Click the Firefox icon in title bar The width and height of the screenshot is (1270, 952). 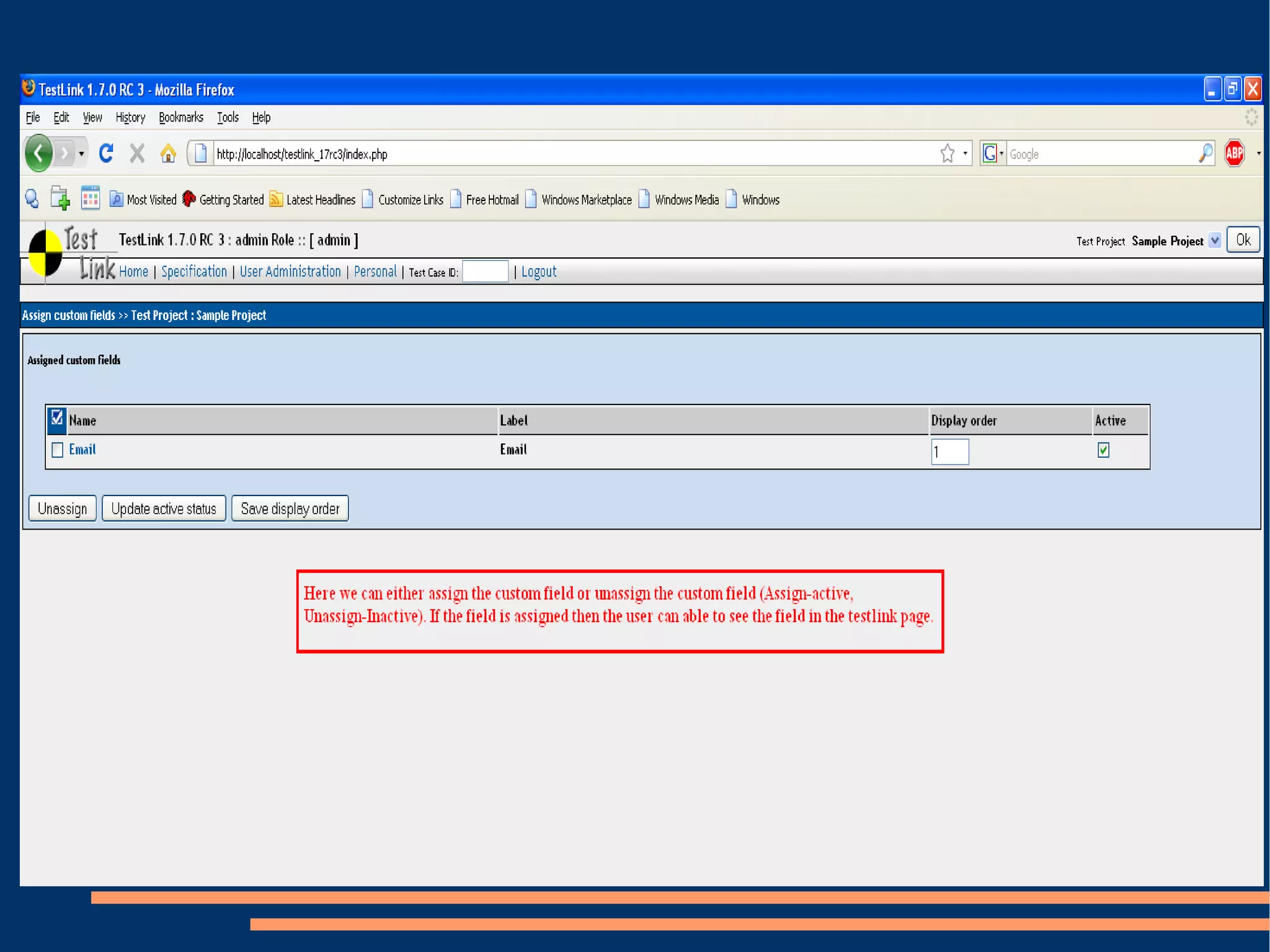click(29, 89)
